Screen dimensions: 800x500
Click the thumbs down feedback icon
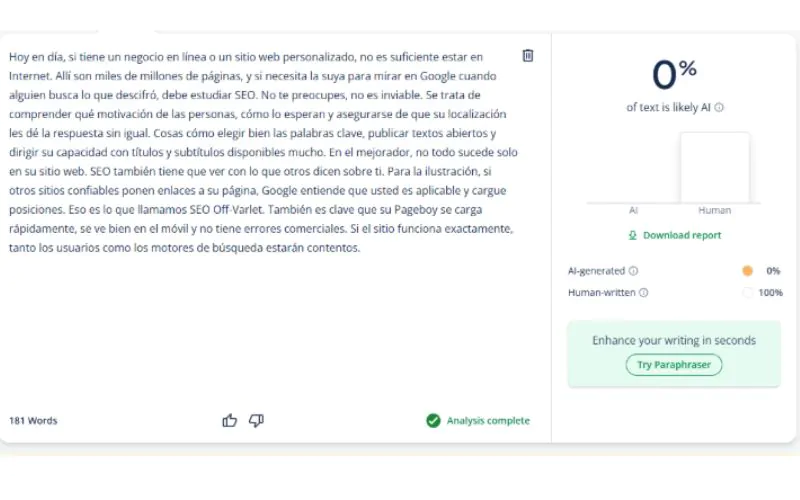(x=256, y=421)
